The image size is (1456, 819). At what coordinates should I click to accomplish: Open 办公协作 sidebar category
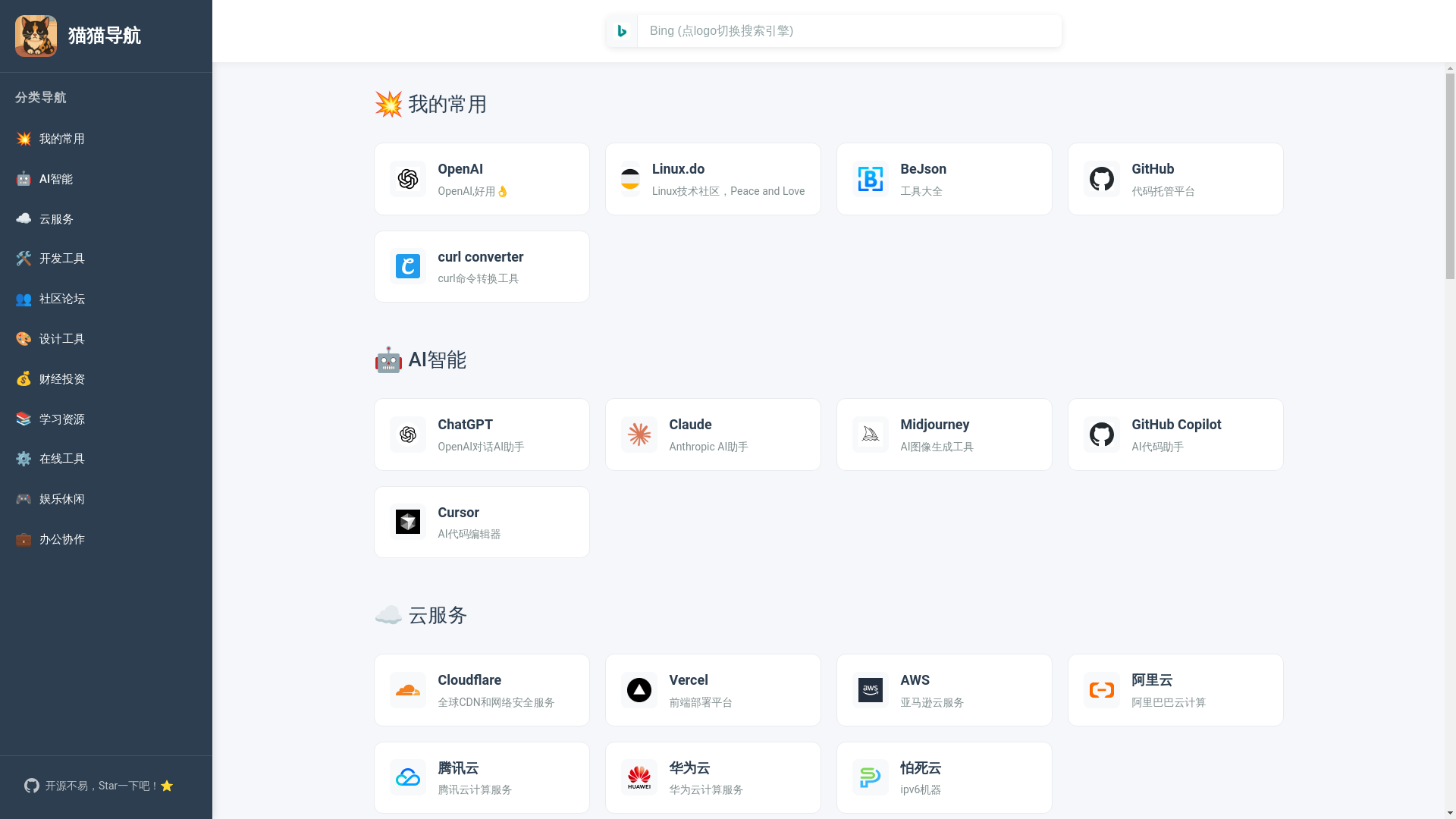pos(106,539)
